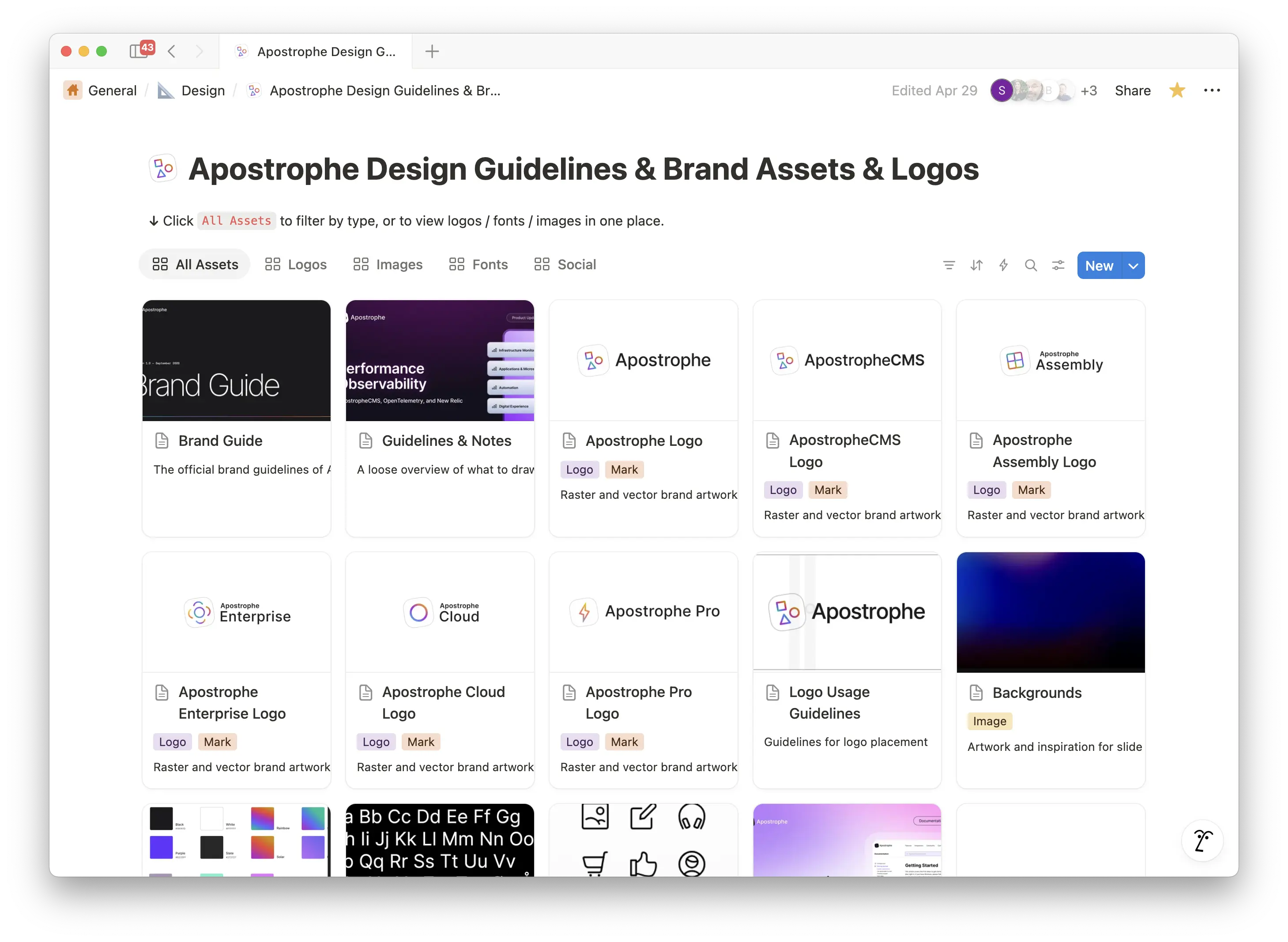Click the document icon beside Brand Guide
The image size is (1288, 942).
tap(162, 441)
